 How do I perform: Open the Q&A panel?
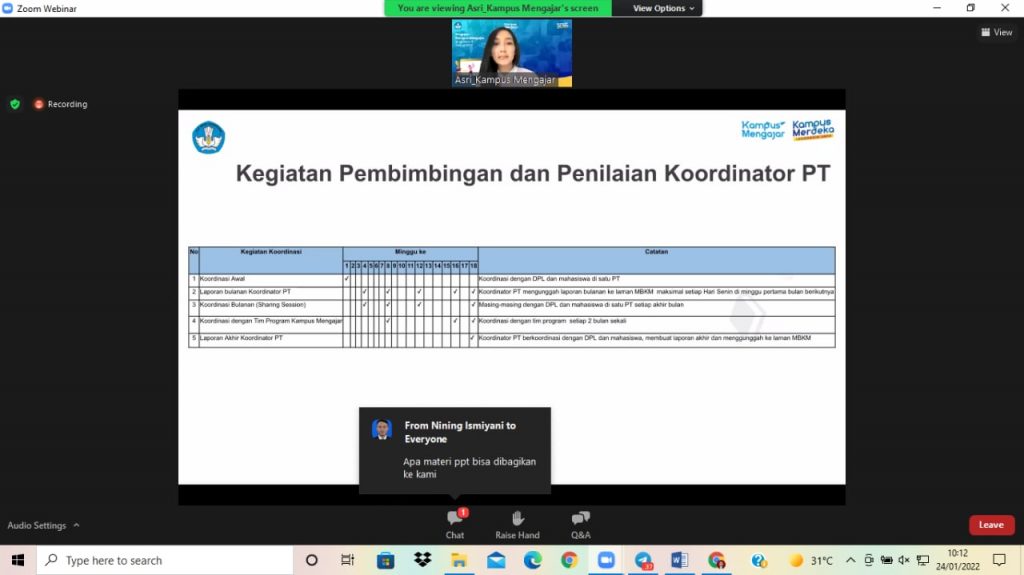[581, 523]
